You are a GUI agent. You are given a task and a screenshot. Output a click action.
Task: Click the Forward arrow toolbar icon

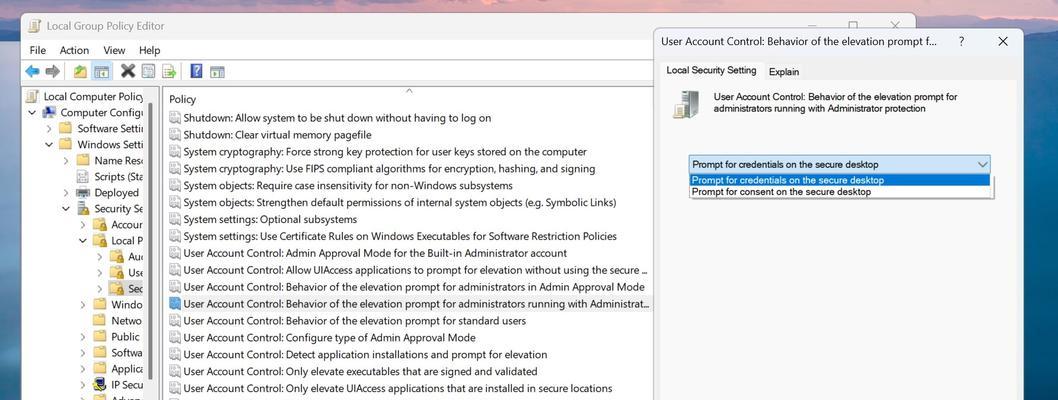(53, 72)
